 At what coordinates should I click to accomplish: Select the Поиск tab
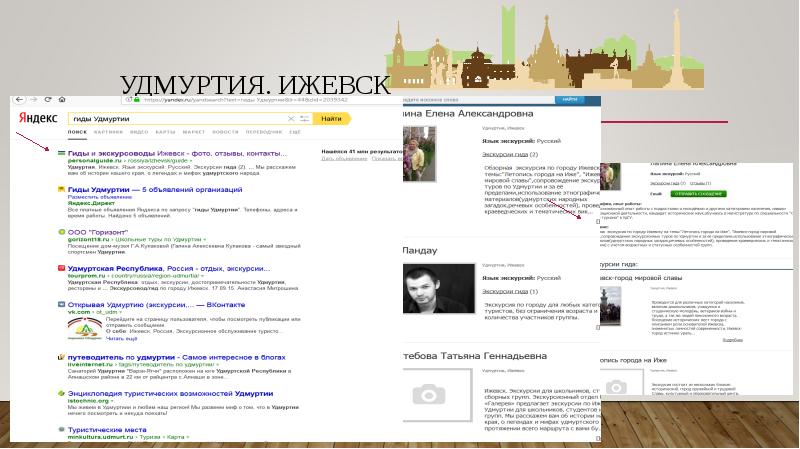pyautogui.click(x=78, y=132)
